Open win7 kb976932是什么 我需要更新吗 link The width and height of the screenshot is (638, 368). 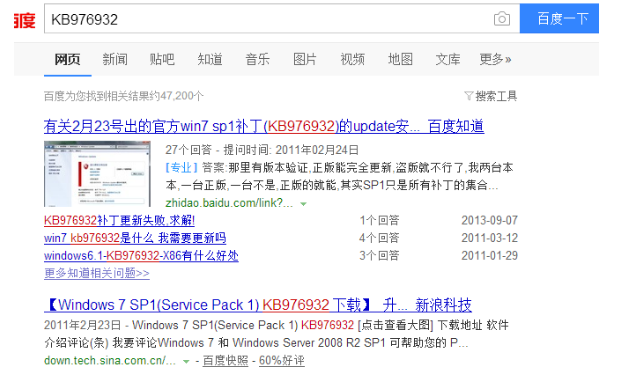135,238
